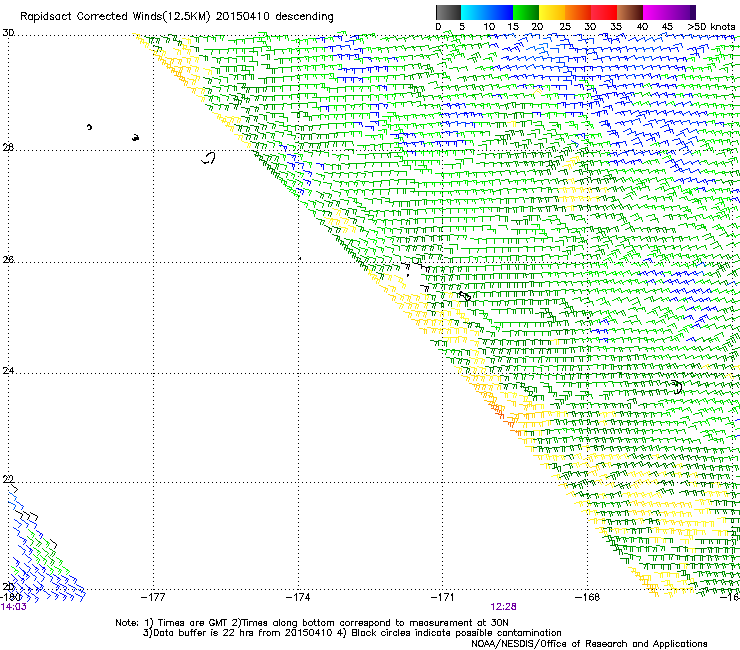The width and height of the screenshot is (740, 650).
Task: Select the magenta 40-45 knots legend swatch
Action: 656,12
